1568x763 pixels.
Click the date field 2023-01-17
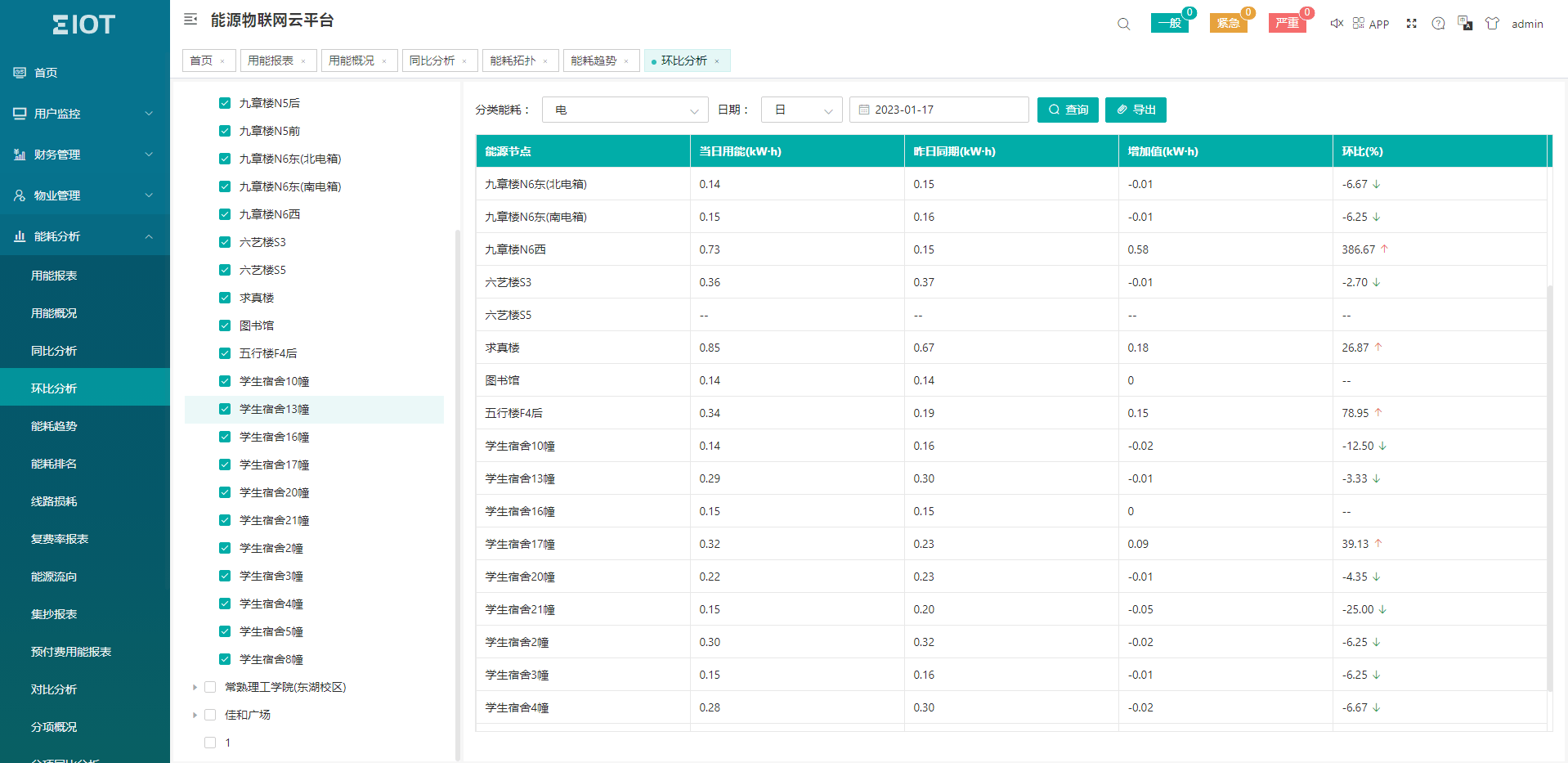click(939, 110)
